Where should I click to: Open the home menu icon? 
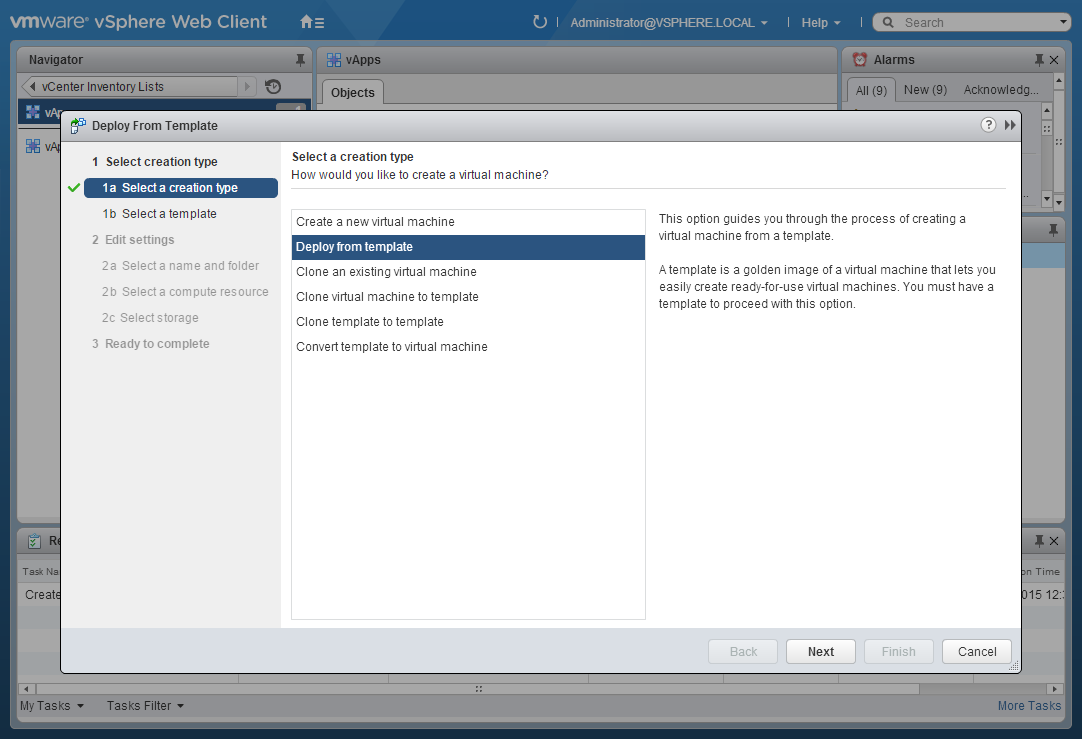pos(312,22)
